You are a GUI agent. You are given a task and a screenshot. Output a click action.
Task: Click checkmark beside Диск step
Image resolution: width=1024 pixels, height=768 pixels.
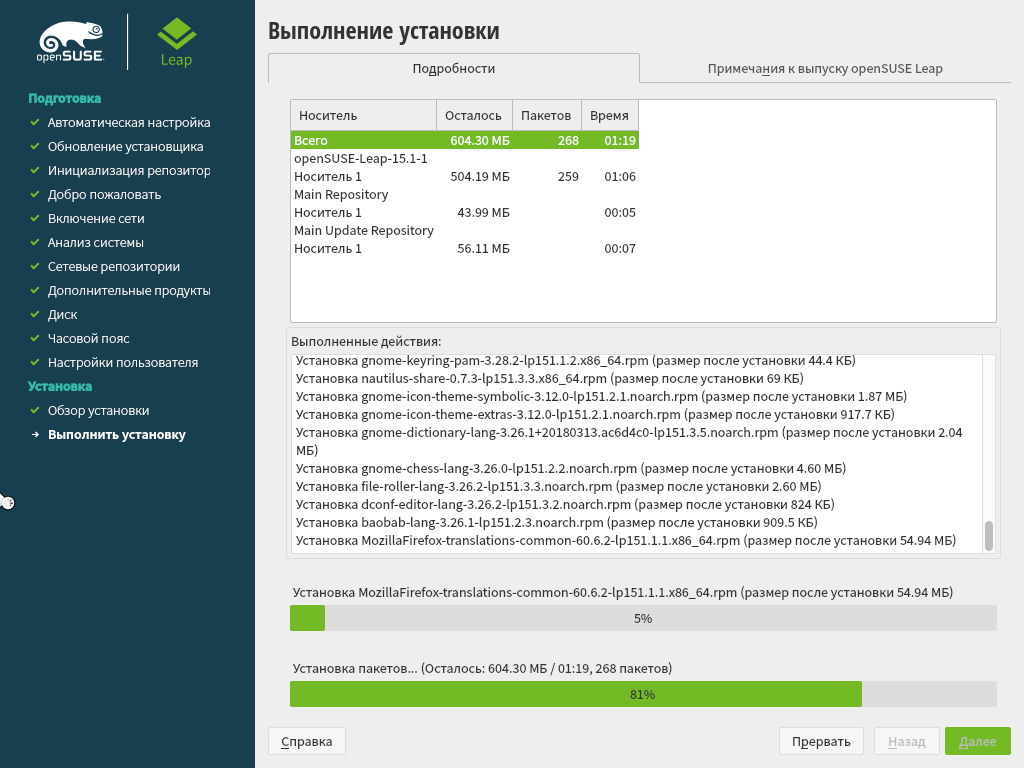(x=34, y=315)
